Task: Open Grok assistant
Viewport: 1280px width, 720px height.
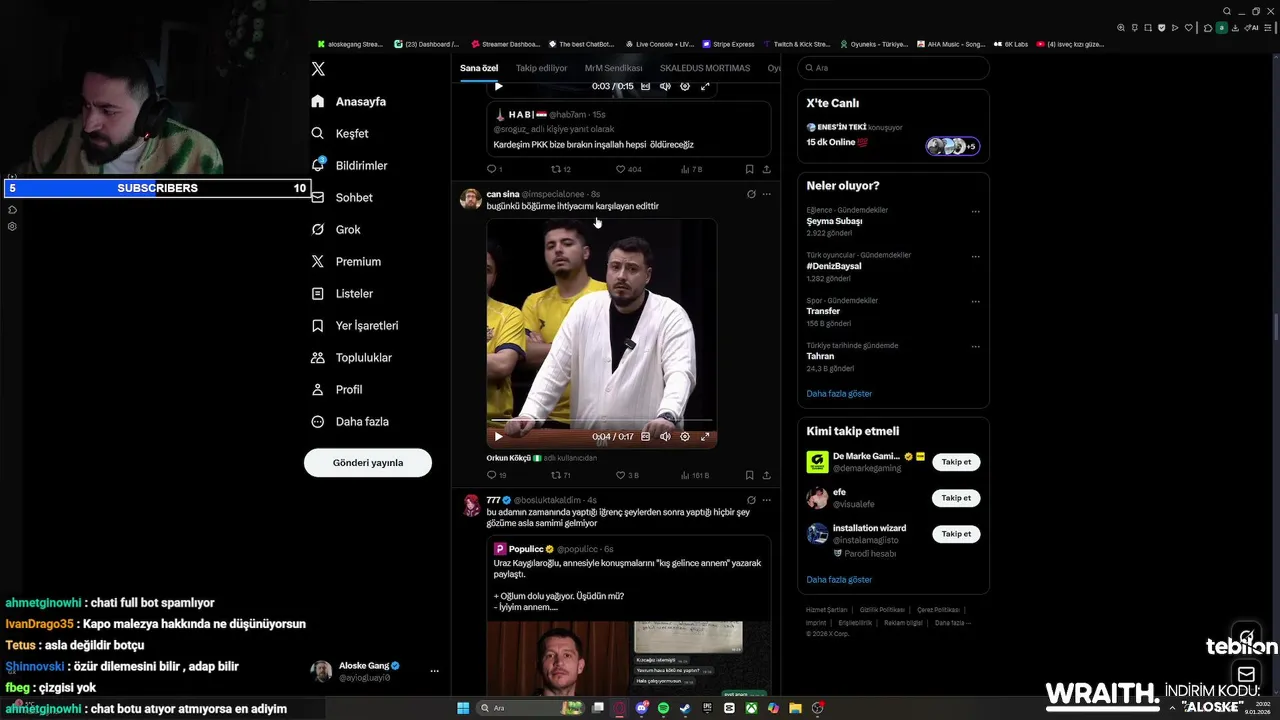Action: click(x=335, y=229)
